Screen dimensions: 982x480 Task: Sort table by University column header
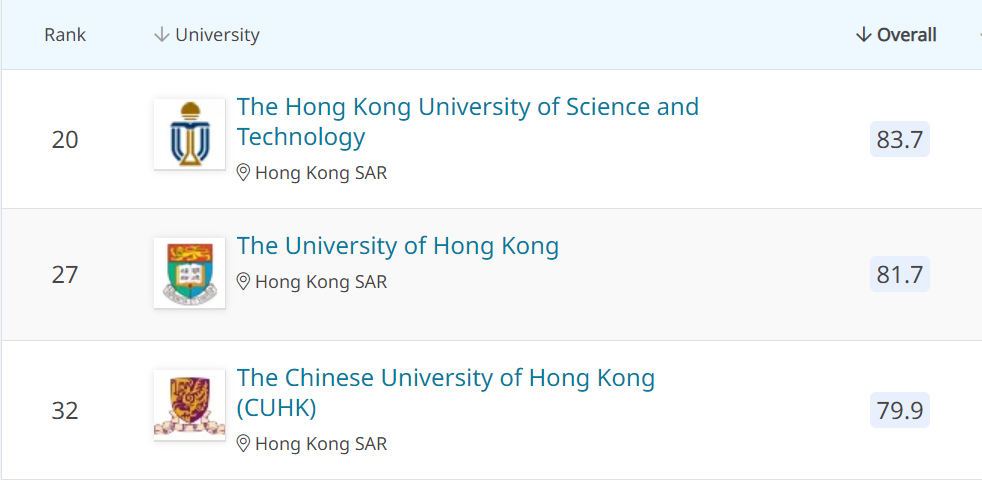click(x=217, y=35)
